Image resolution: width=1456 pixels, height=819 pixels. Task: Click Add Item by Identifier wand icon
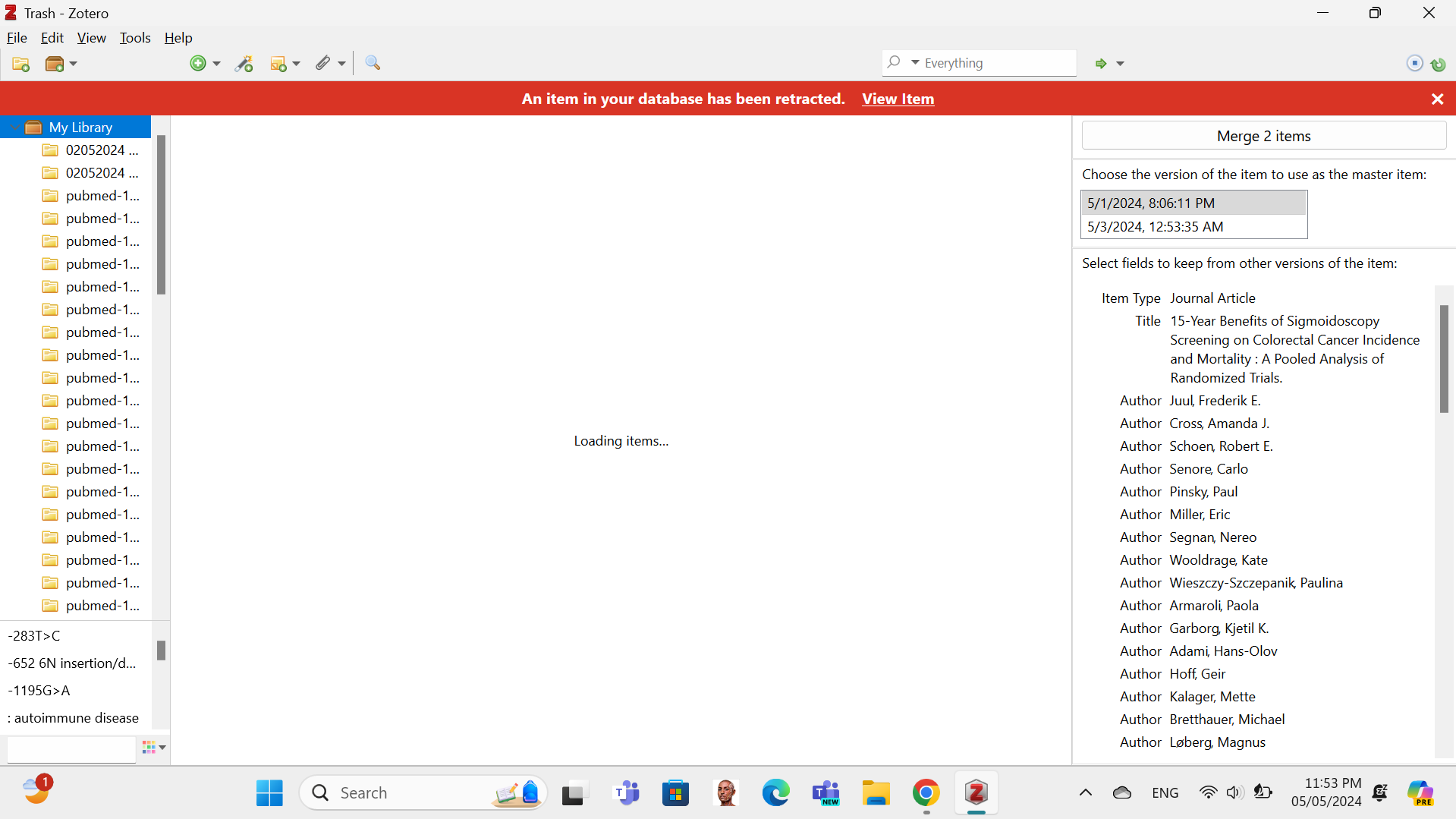[244, 64]
